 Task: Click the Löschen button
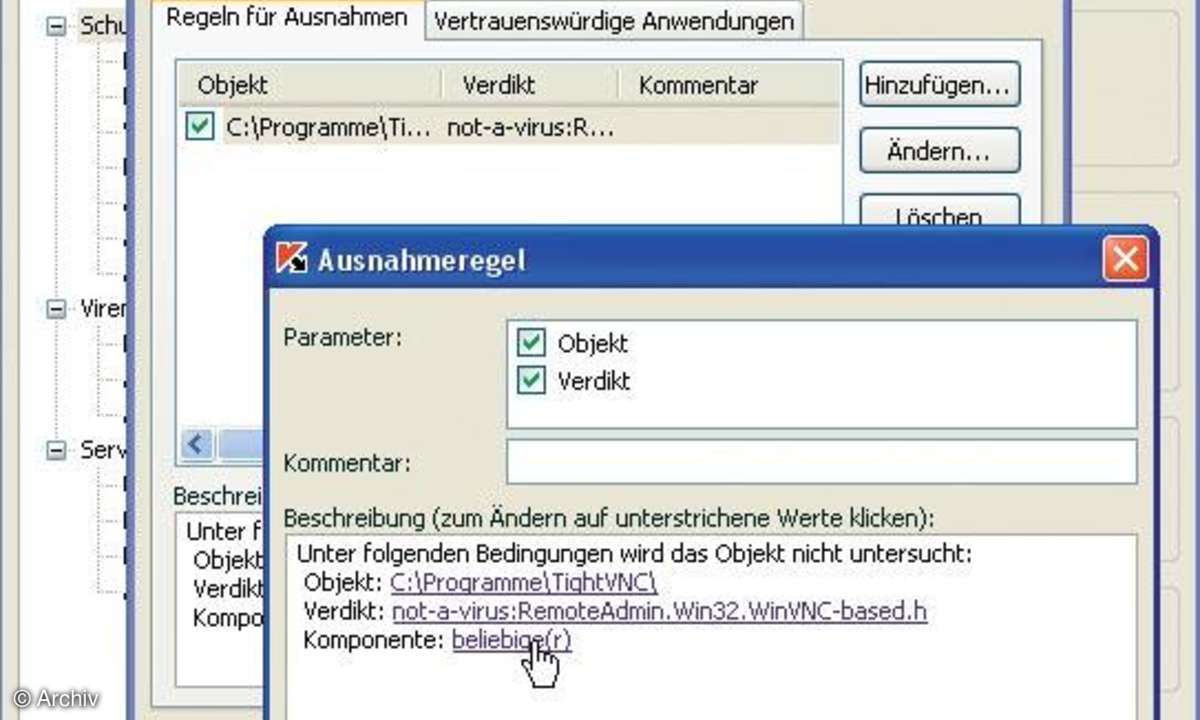939,212
